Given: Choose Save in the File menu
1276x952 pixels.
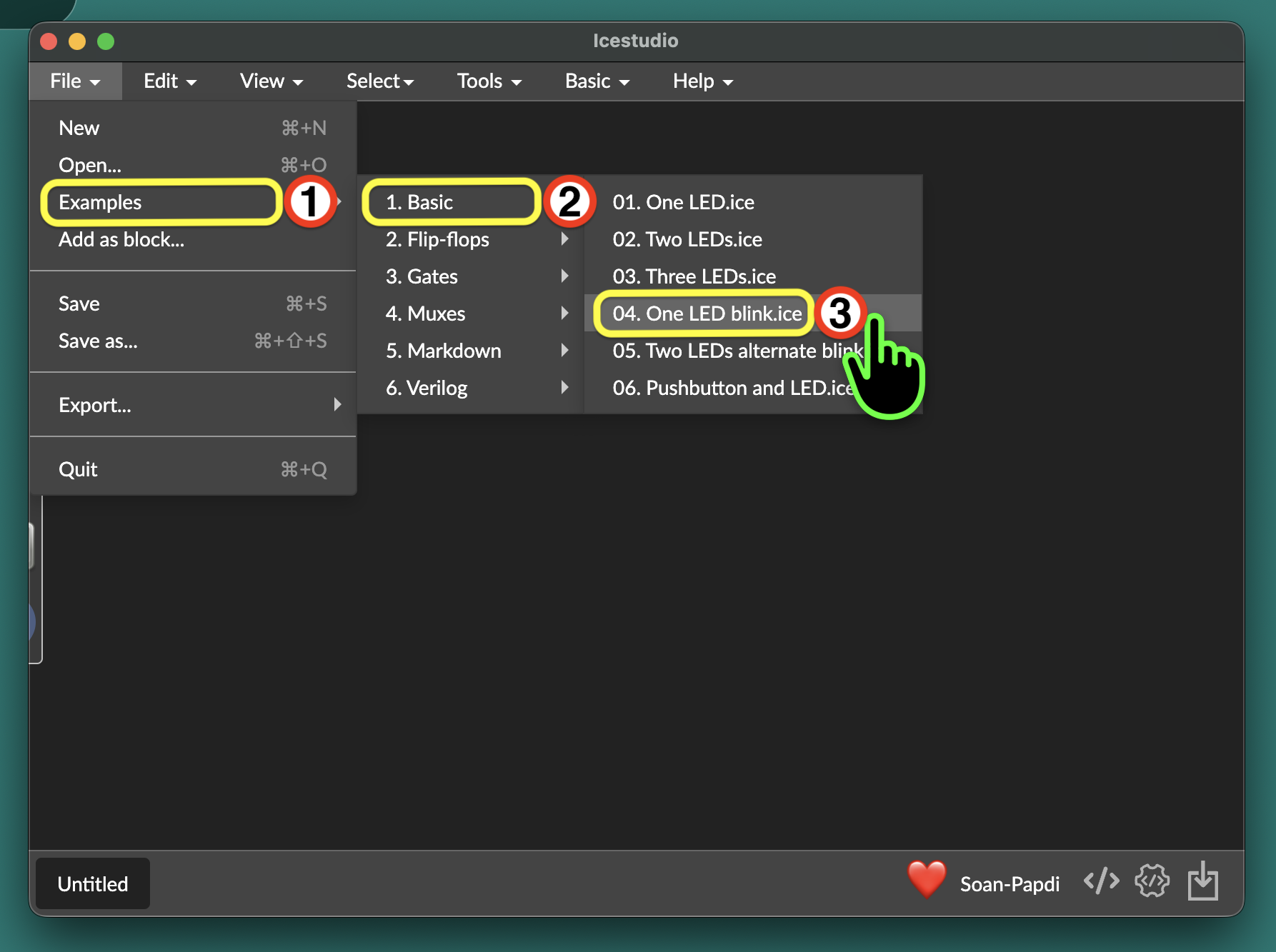Looking at the screenshot, I should tap(193, 304).
